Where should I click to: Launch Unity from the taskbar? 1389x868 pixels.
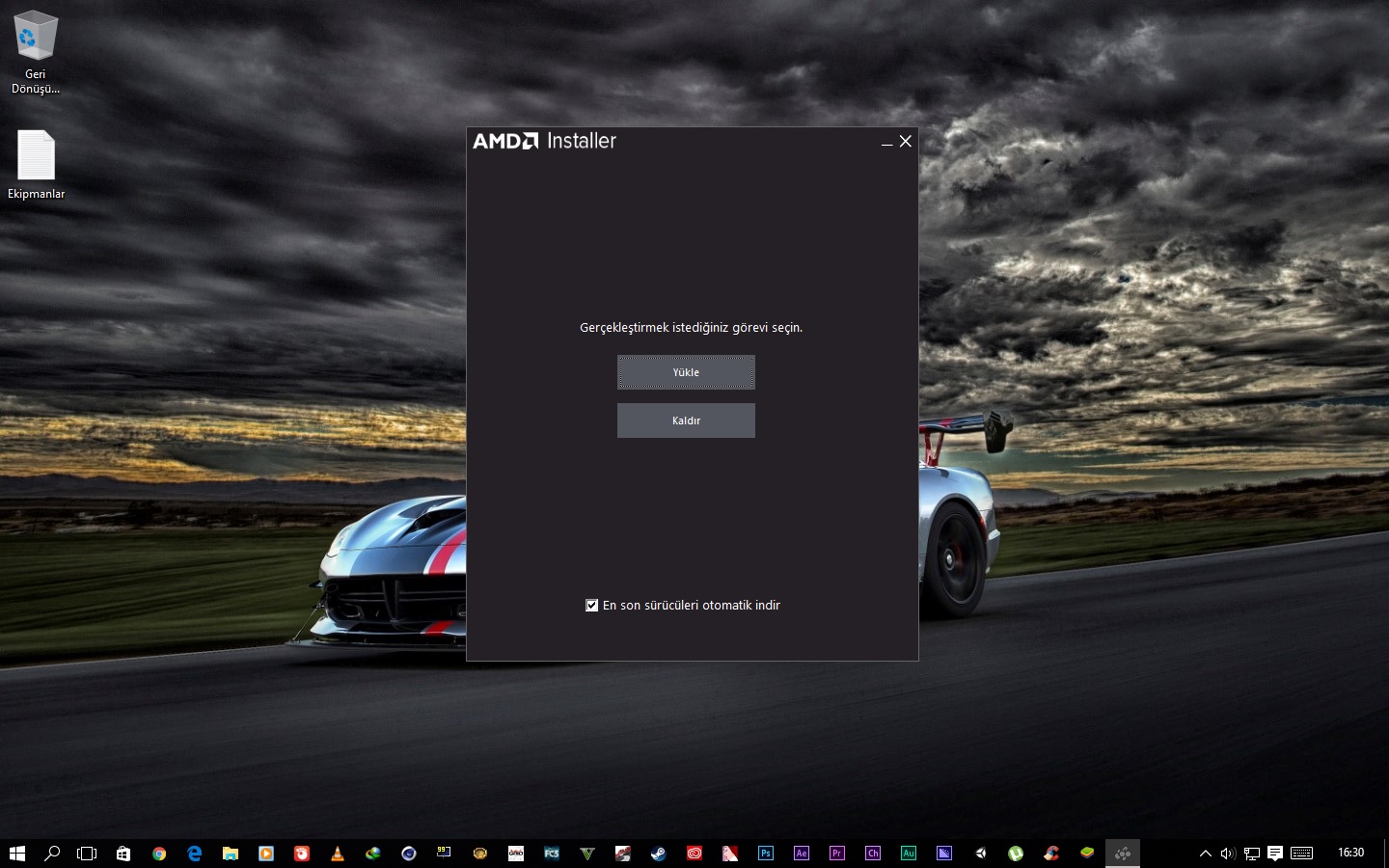tap(980, 854)
